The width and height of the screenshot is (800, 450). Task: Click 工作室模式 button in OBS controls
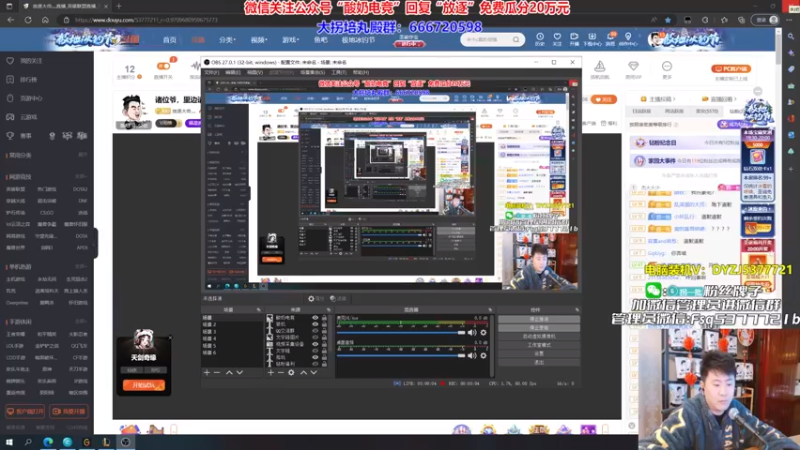(539, 345)
